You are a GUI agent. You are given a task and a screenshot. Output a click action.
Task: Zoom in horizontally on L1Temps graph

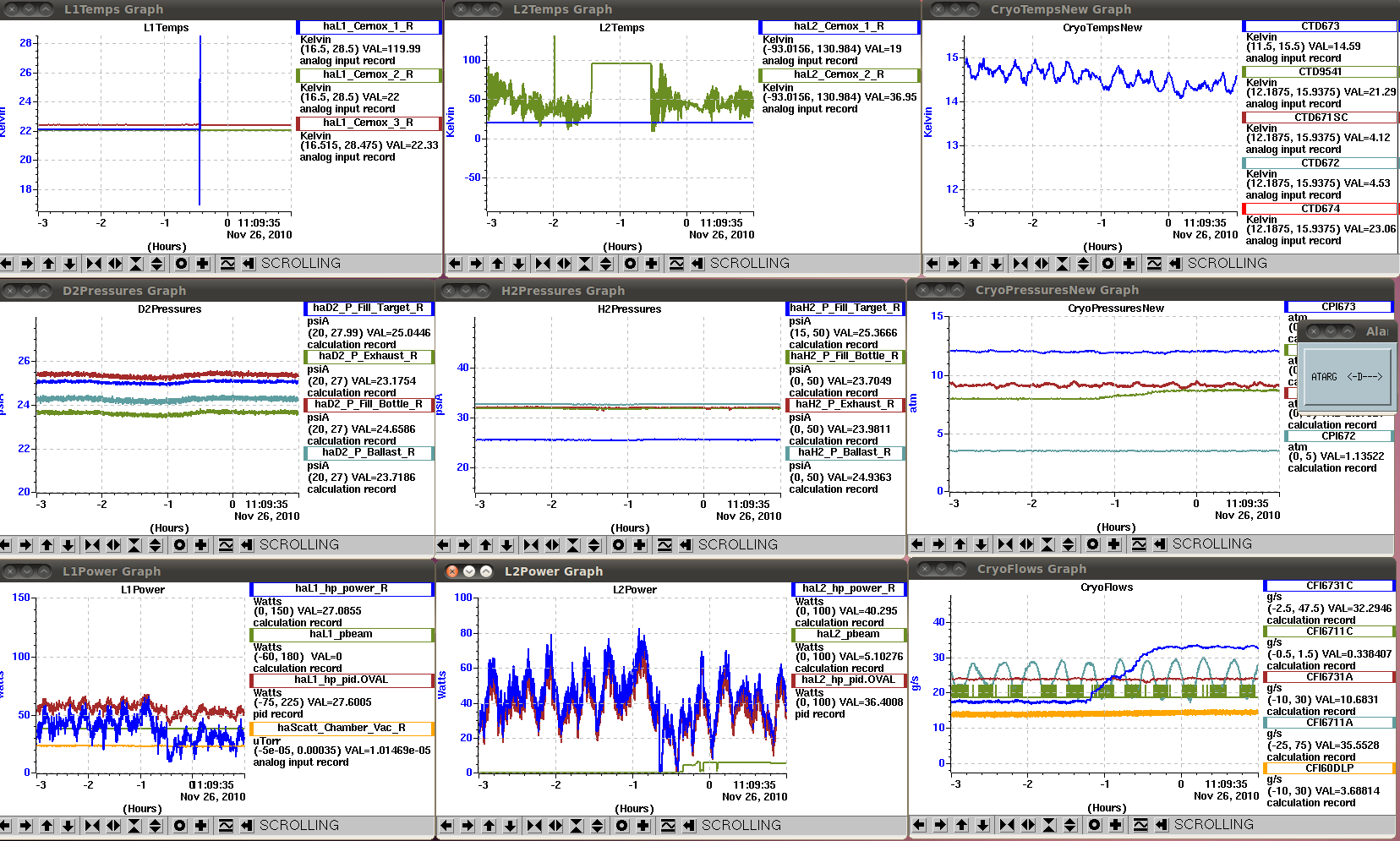tap(94, 264)
